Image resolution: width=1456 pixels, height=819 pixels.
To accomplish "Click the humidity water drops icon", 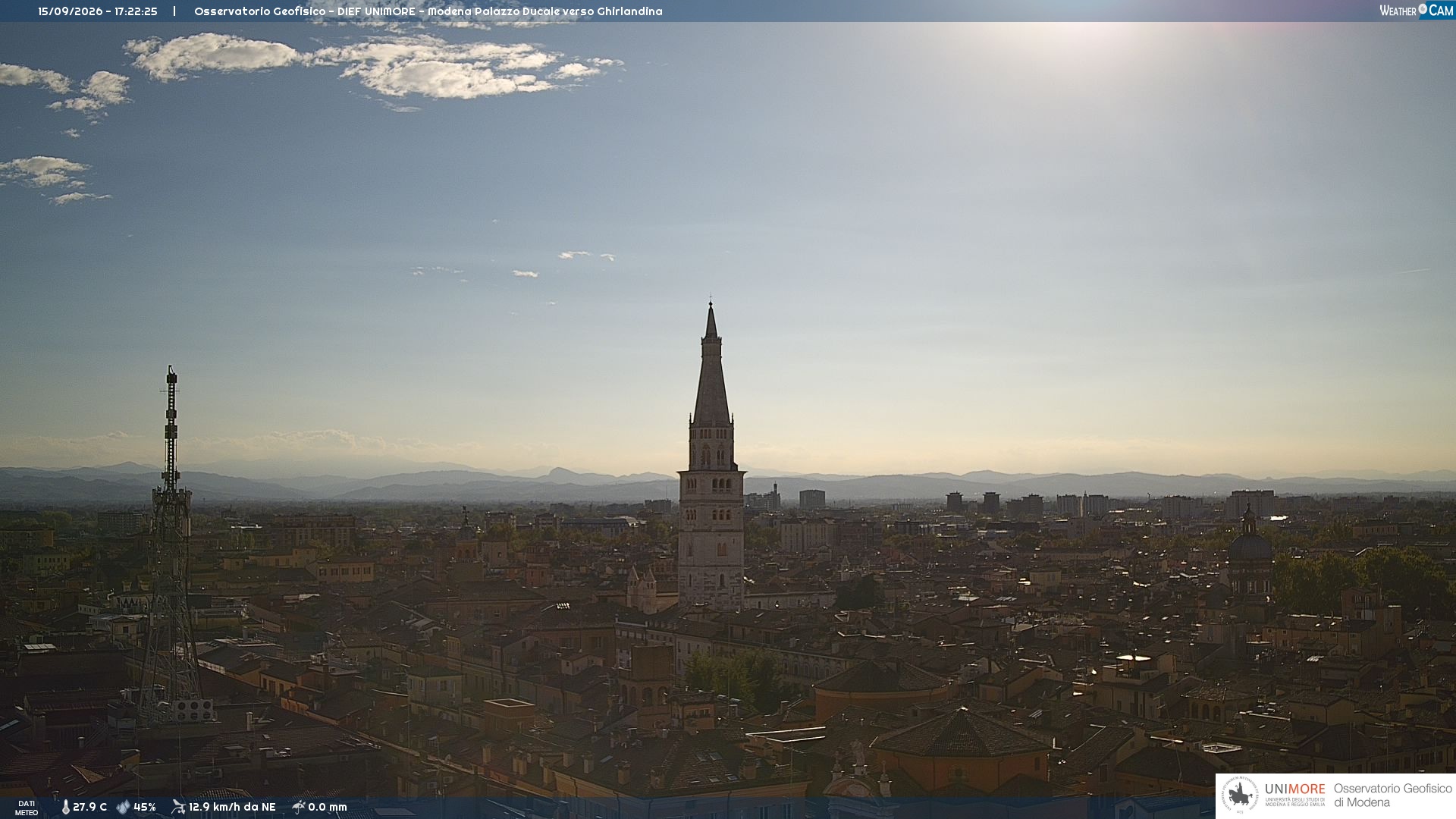I will tap(124, 808).
